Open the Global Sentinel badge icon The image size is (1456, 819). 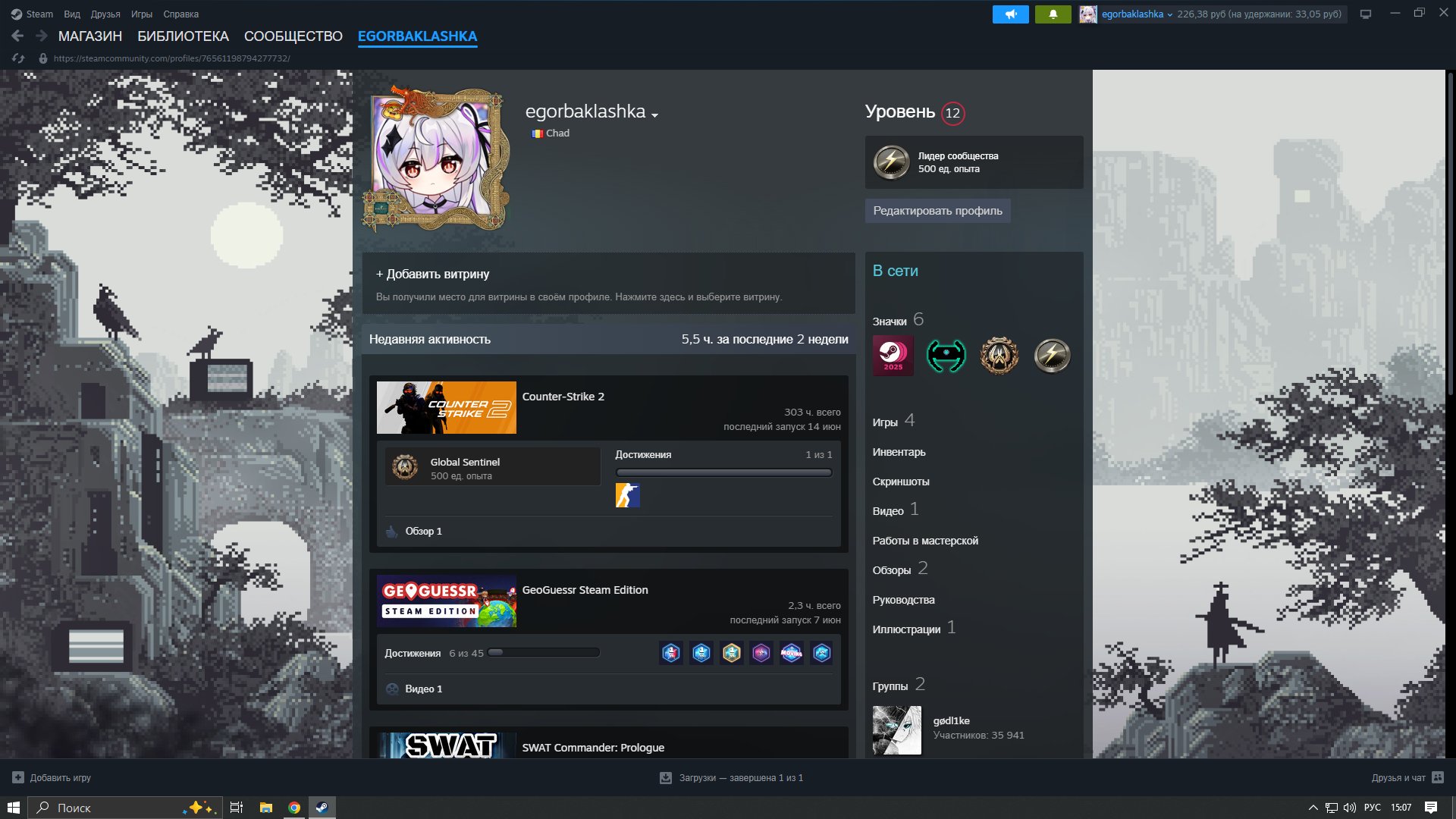[x=405, y=467]
